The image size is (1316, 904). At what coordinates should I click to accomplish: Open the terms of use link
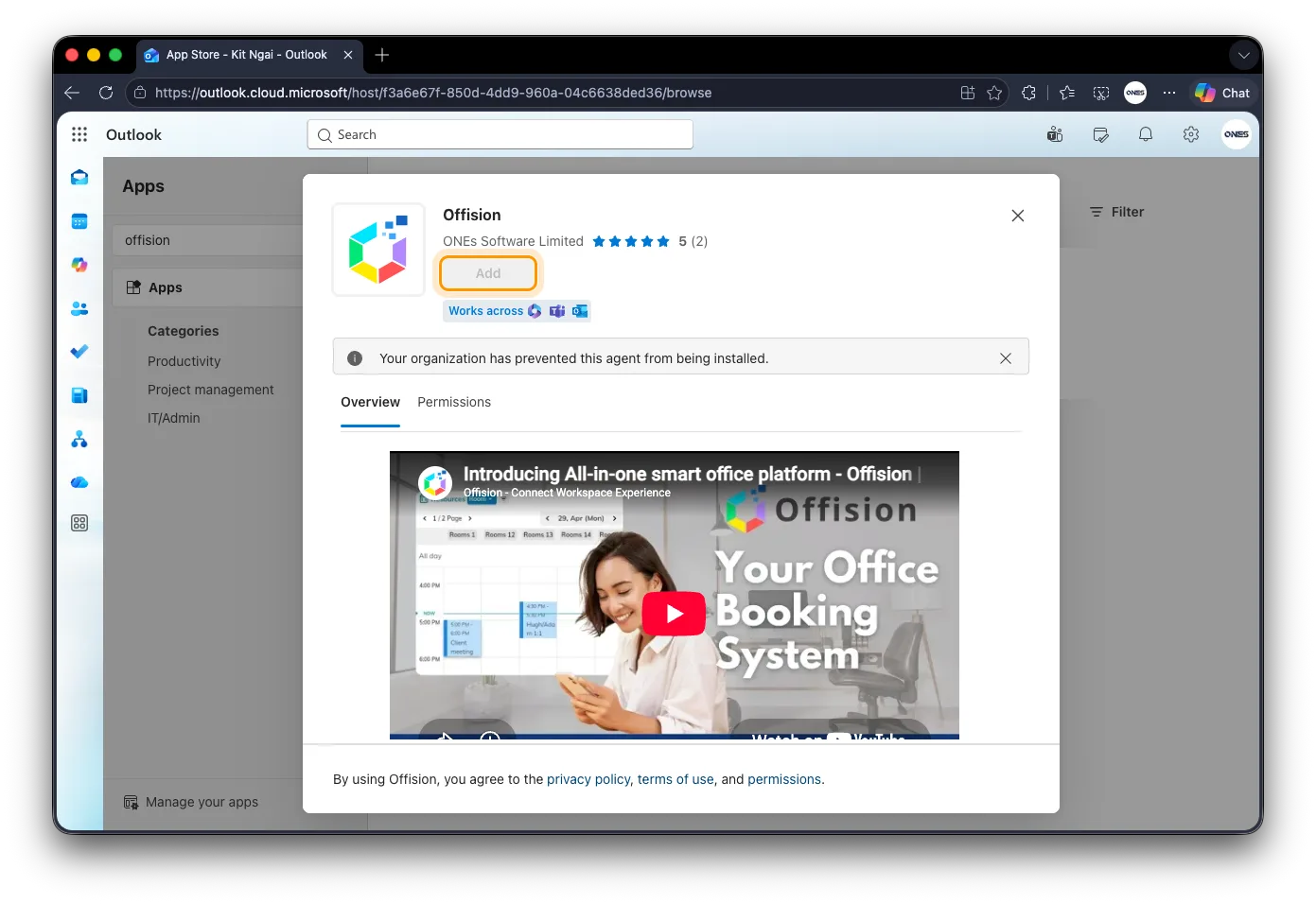(676, 779)
